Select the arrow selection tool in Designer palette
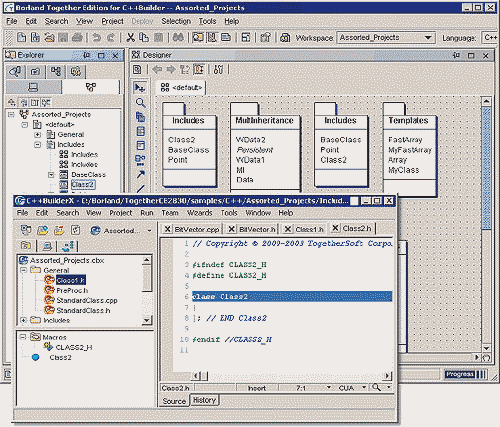 [x=140, y=88]
